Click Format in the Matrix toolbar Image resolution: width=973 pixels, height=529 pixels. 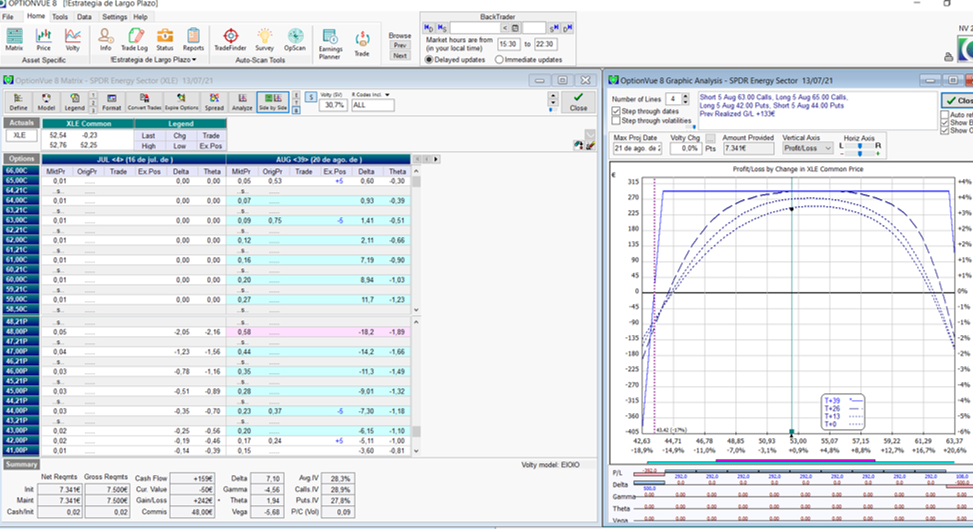[x=112, y=102]
